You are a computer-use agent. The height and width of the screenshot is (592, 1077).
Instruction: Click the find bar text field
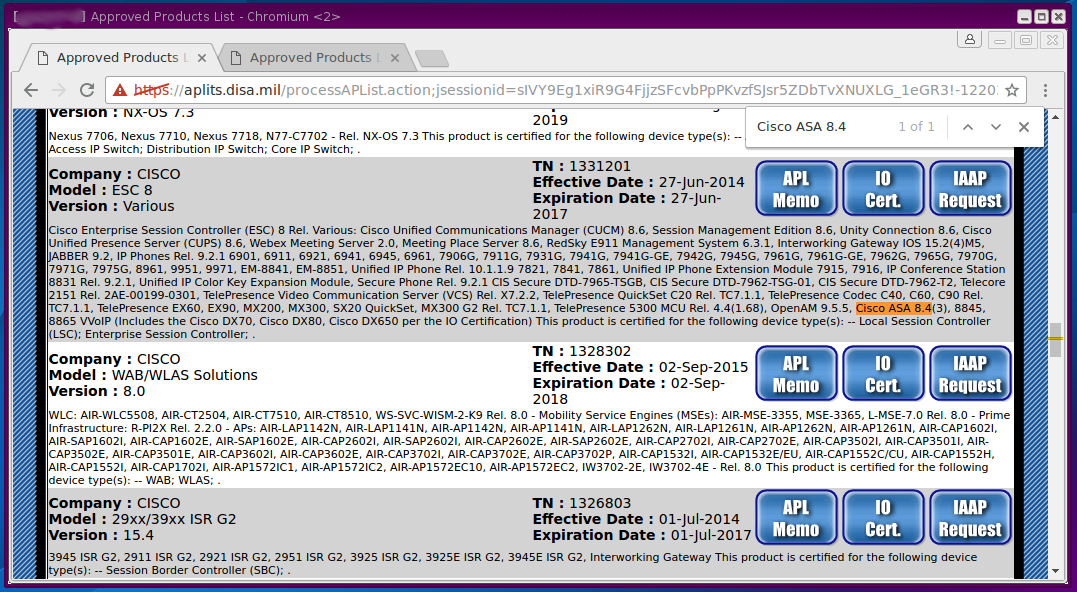point(820,127)
